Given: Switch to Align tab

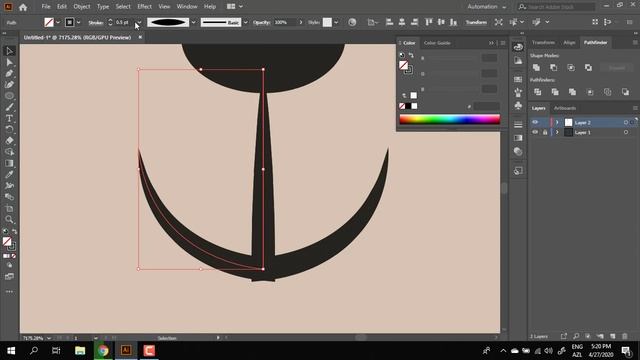Looking at the screenshot, I should 569,42.
